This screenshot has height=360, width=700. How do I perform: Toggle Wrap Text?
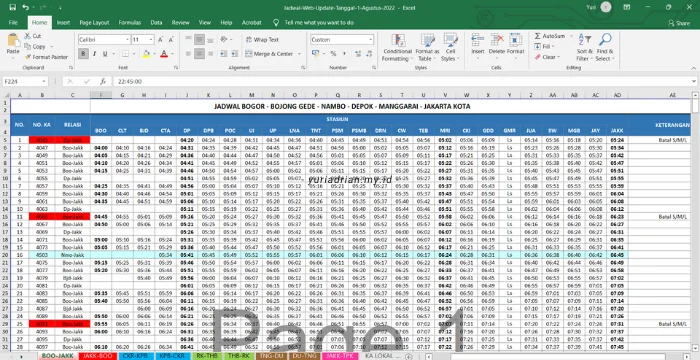pyautogui.click(x=262, y=40)
